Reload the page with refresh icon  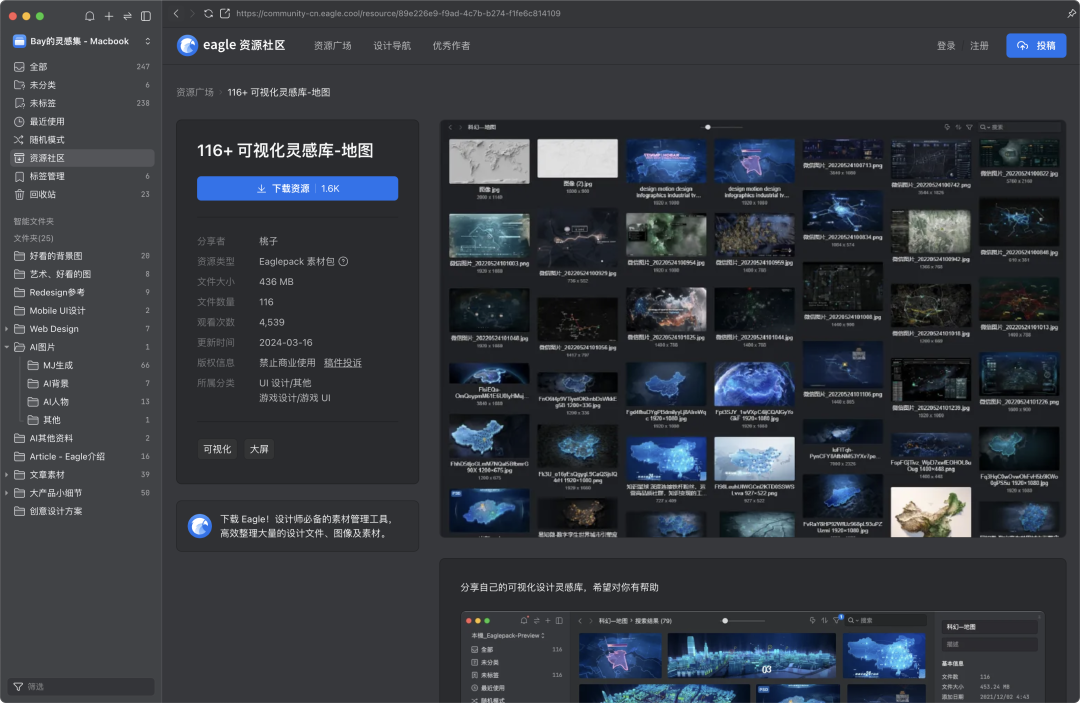tap(208, 13)
